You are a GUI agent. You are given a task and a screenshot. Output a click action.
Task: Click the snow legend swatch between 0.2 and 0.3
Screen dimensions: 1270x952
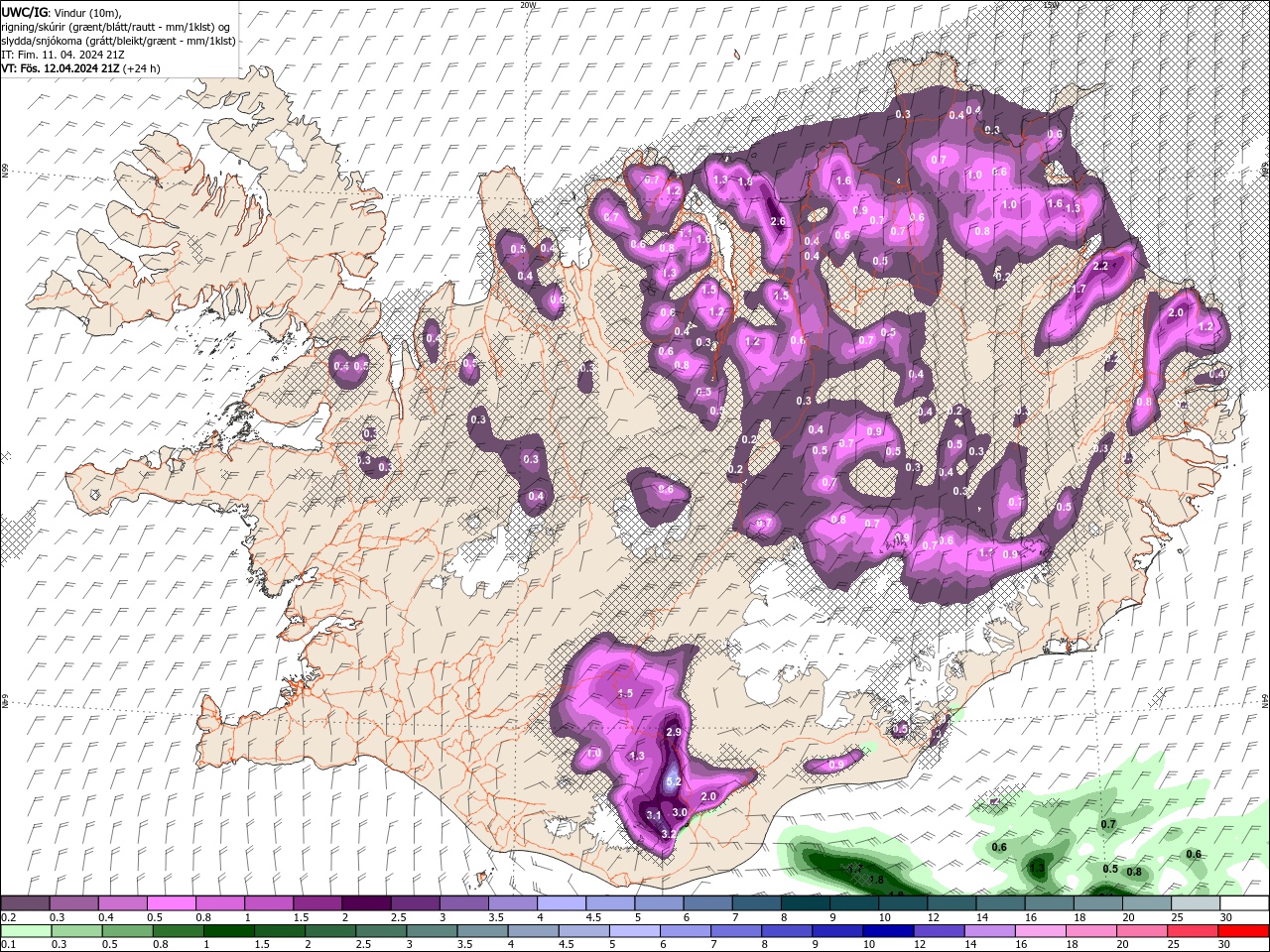[25, 903]
